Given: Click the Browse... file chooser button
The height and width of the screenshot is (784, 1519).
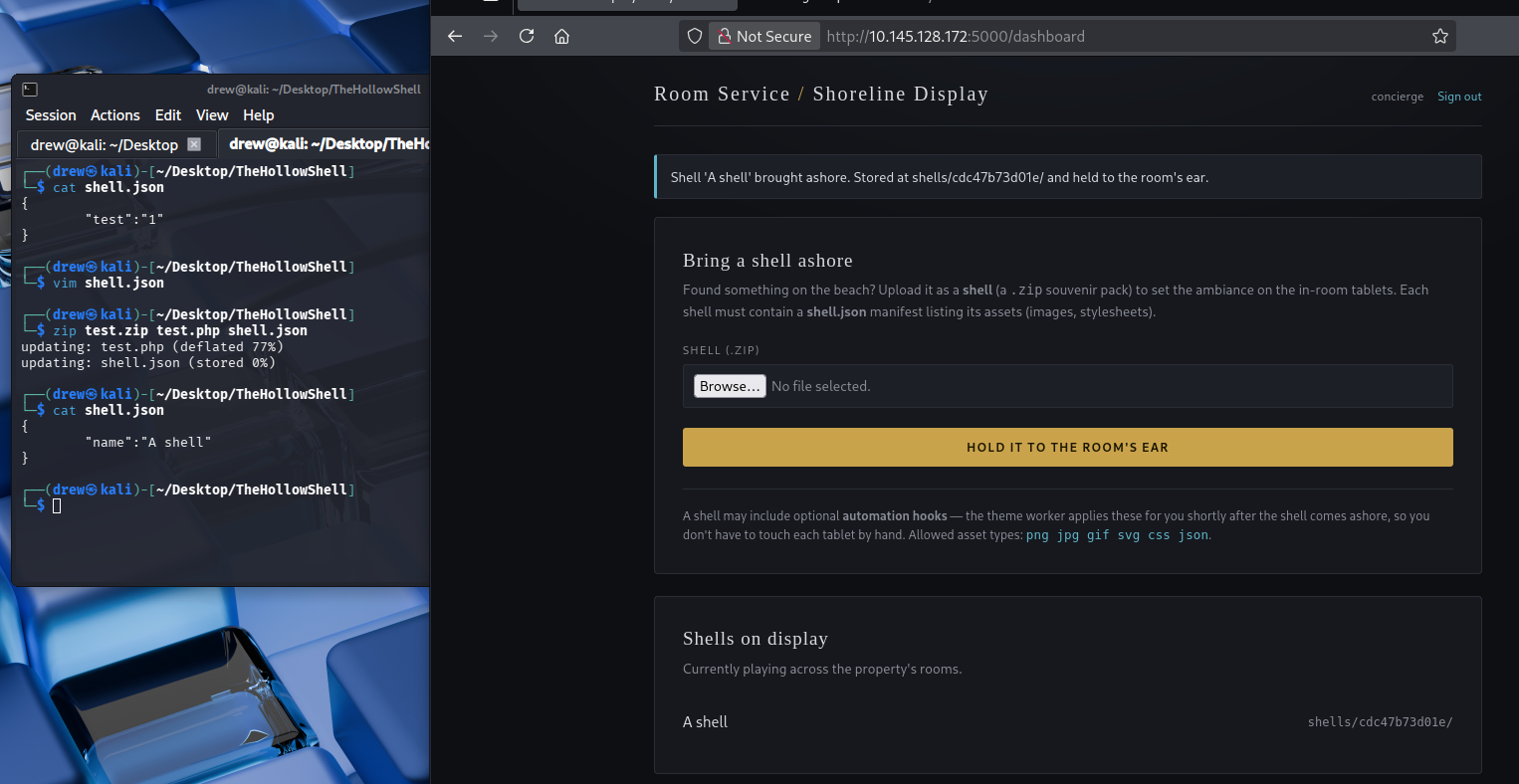Looking at the screenshot, I should pyautogui.click(x=730, y=386).
